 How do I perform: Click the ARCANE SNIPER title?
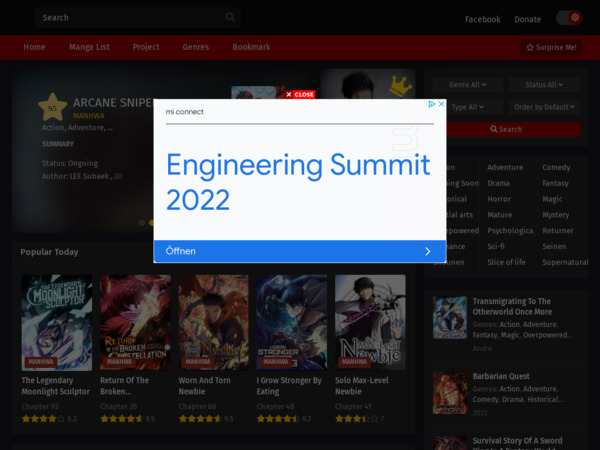[x=113, y=103]
